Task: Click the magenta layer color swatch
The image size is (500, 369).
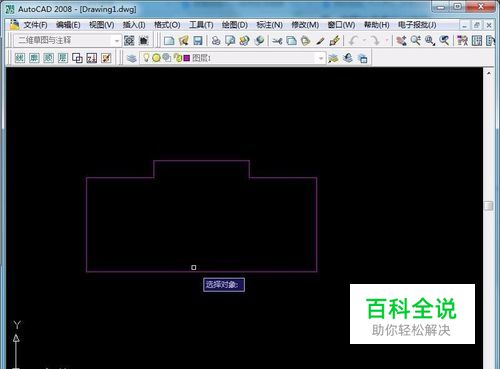Action: [x=187, y=58]
